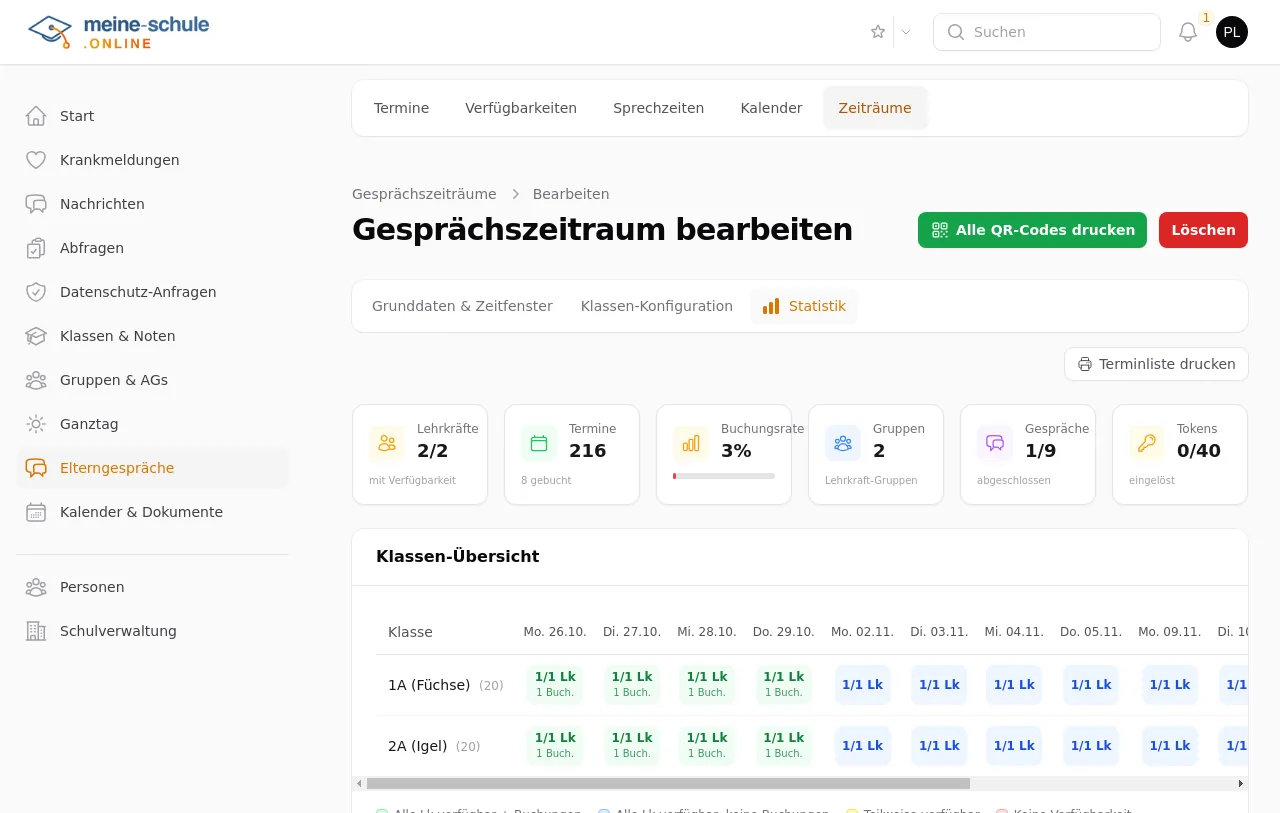Switch to the Sprechzeiten tab
This screenshot has width=1280, height=813.
[658, 108]
